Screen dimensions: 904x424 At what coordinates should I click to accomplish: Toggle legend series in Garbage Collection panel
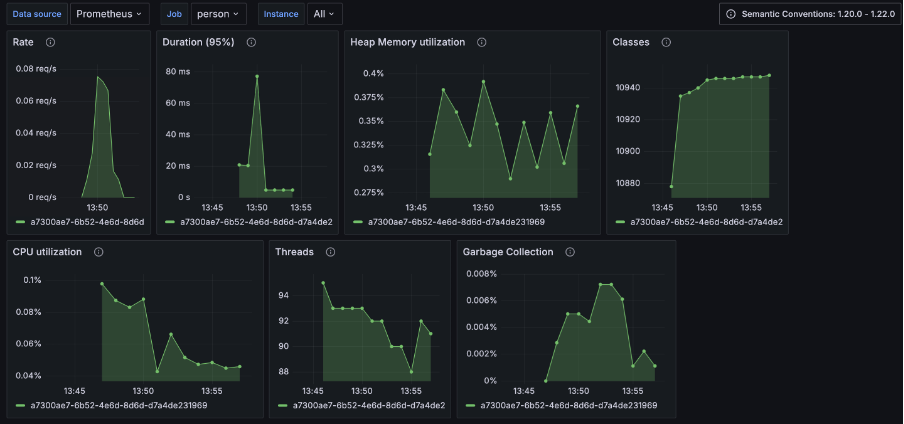(568, 405)
